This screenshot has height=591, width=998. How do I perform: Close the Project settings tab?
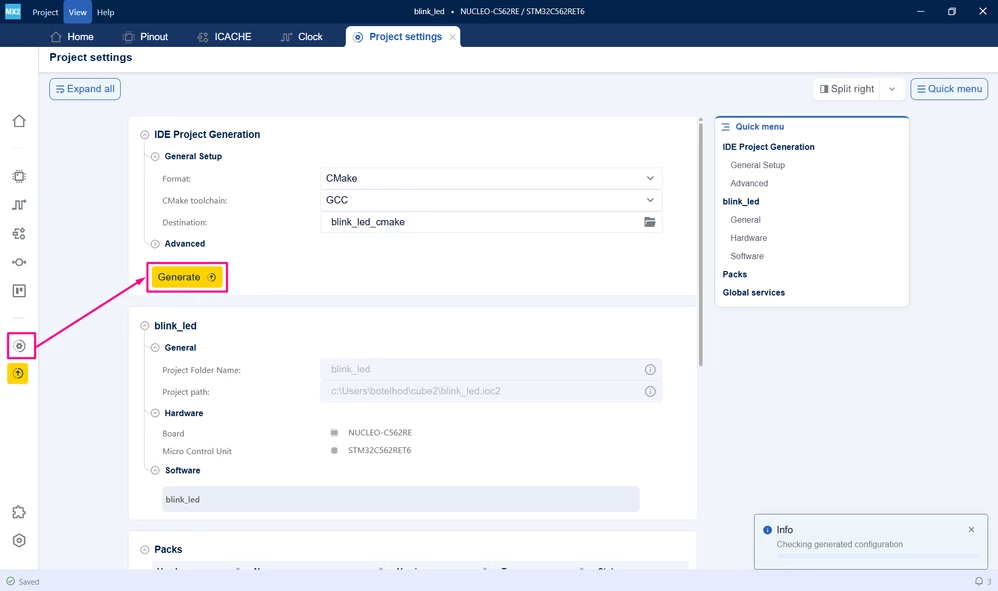click(453, 37)
